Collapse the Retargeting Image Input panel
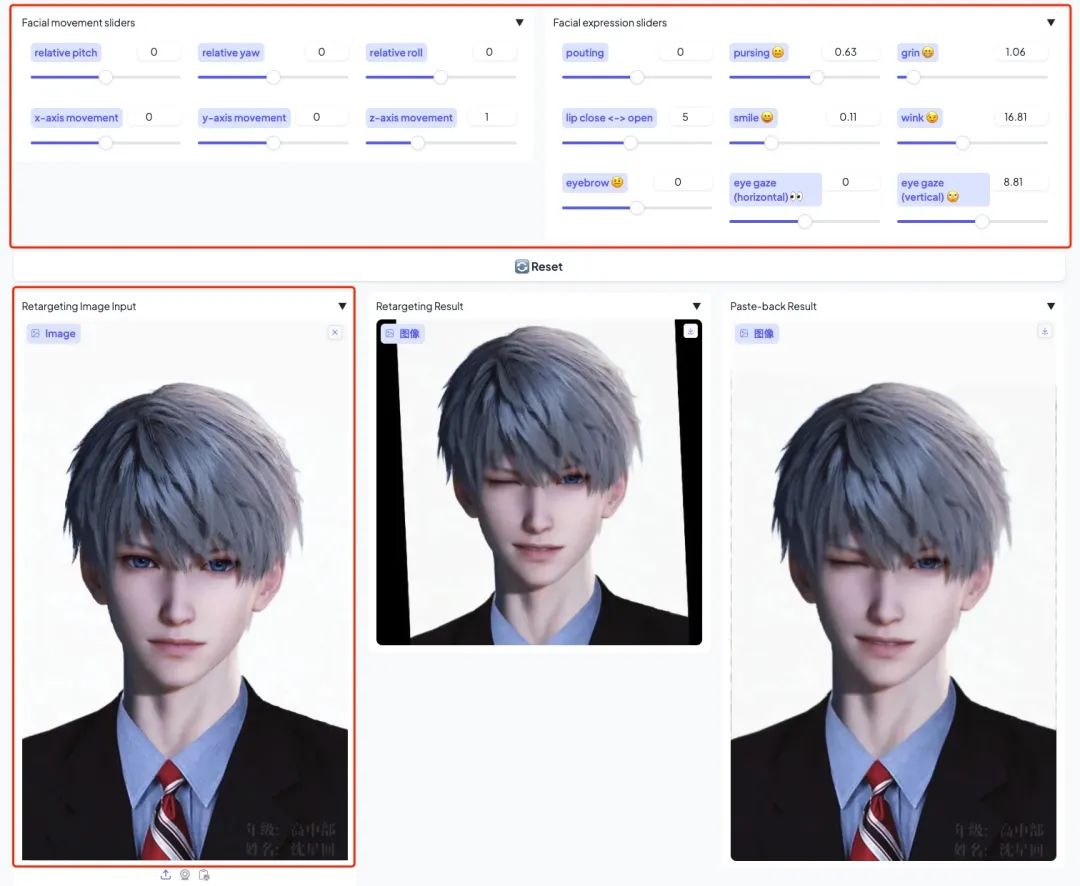Screen dimensions: 1080x886 coord(342,306)
